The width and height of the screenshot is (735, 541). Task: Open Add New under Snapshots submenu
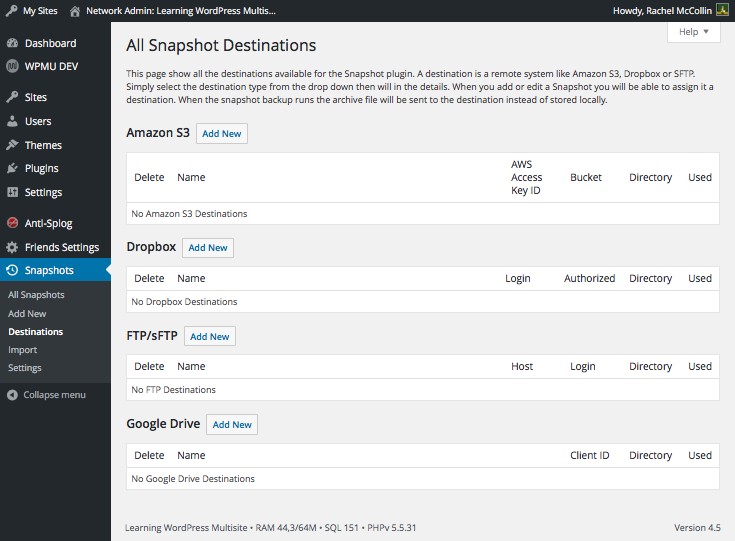[x=27, y=314]
